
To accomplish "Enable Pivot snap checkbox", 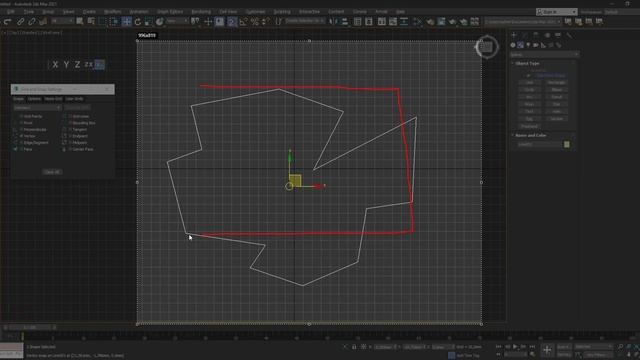I will pyautogui.click(x=21, y=123).
